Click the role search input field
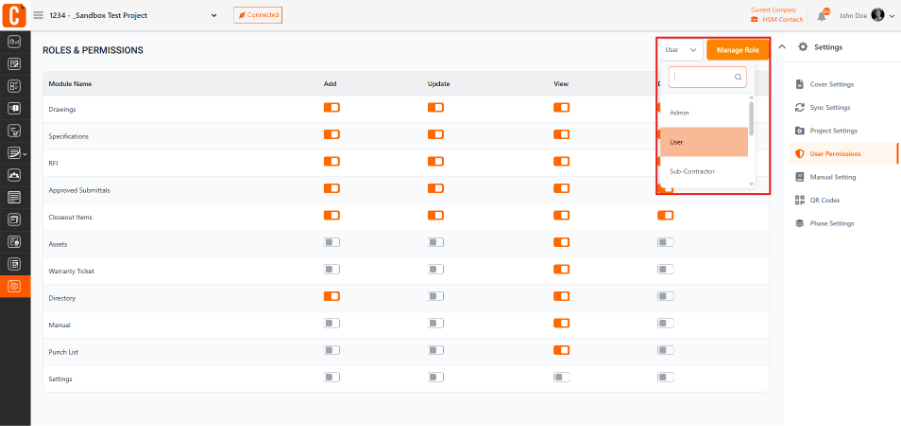 pos(707,77)
